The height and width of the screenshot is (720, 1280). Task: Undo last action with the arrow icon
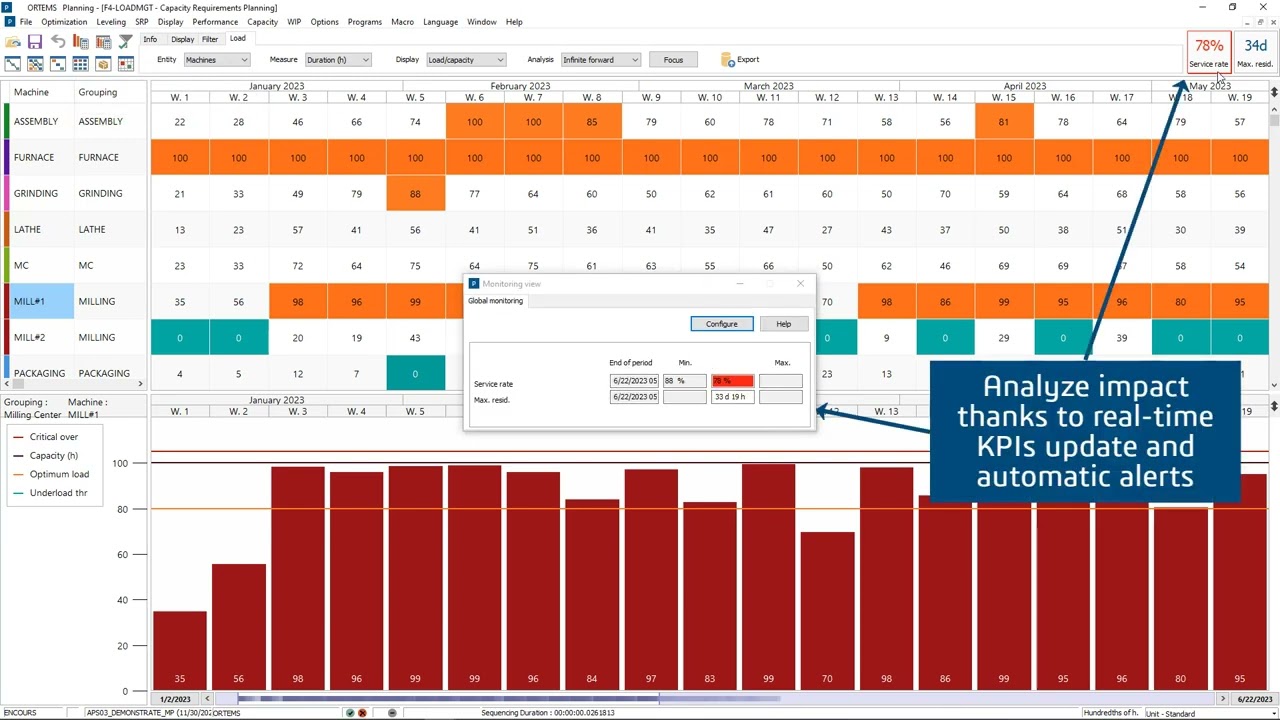[58, 42]
